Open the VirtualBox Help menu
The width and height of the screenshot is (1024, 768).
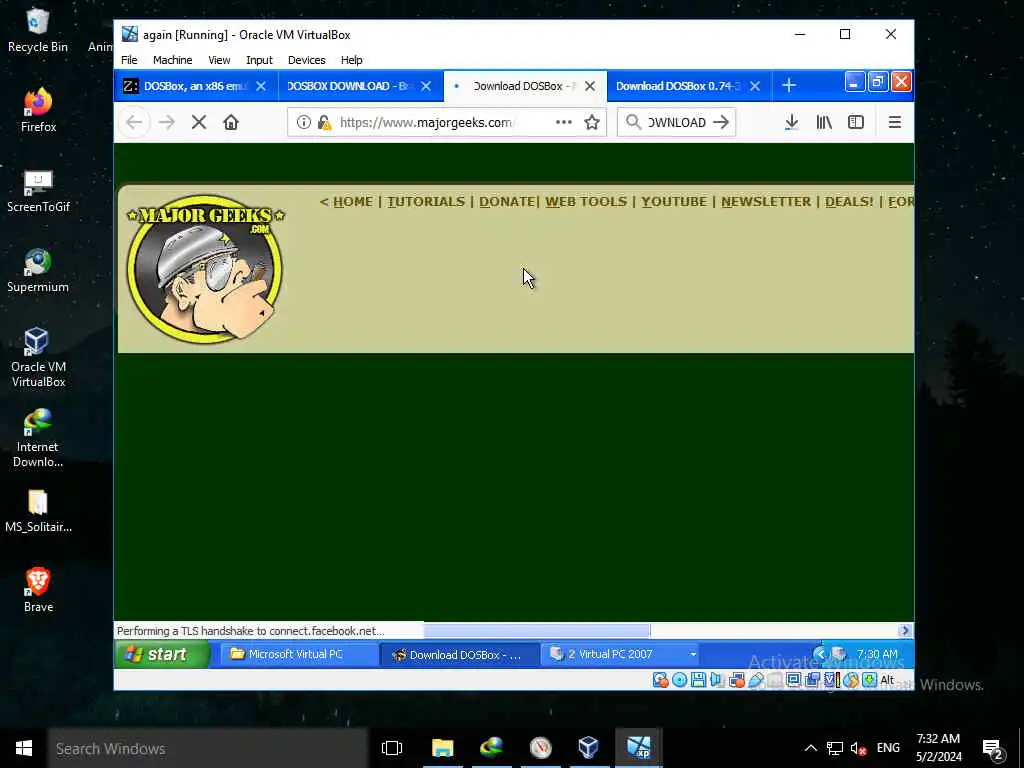[351, 60]
